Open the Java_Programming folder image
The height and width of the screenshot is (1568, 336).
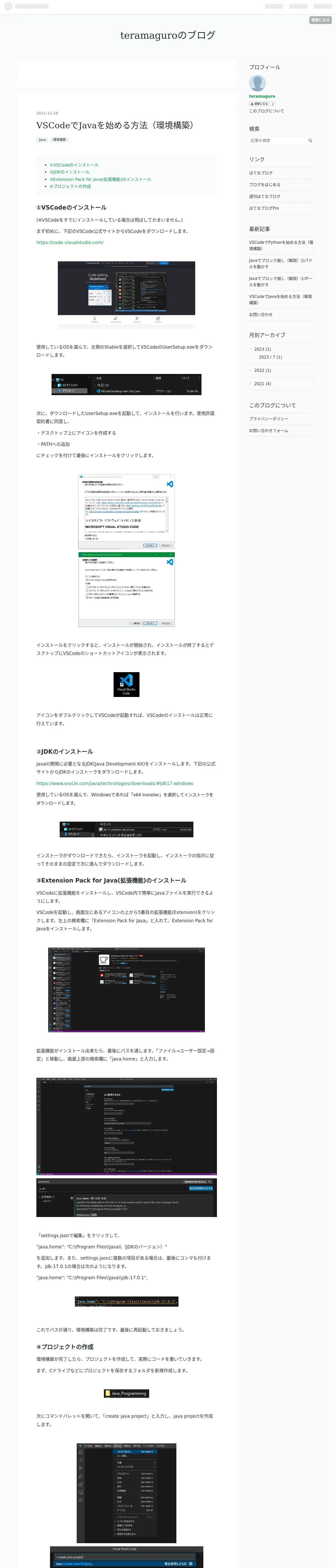tap(126, 1393)
